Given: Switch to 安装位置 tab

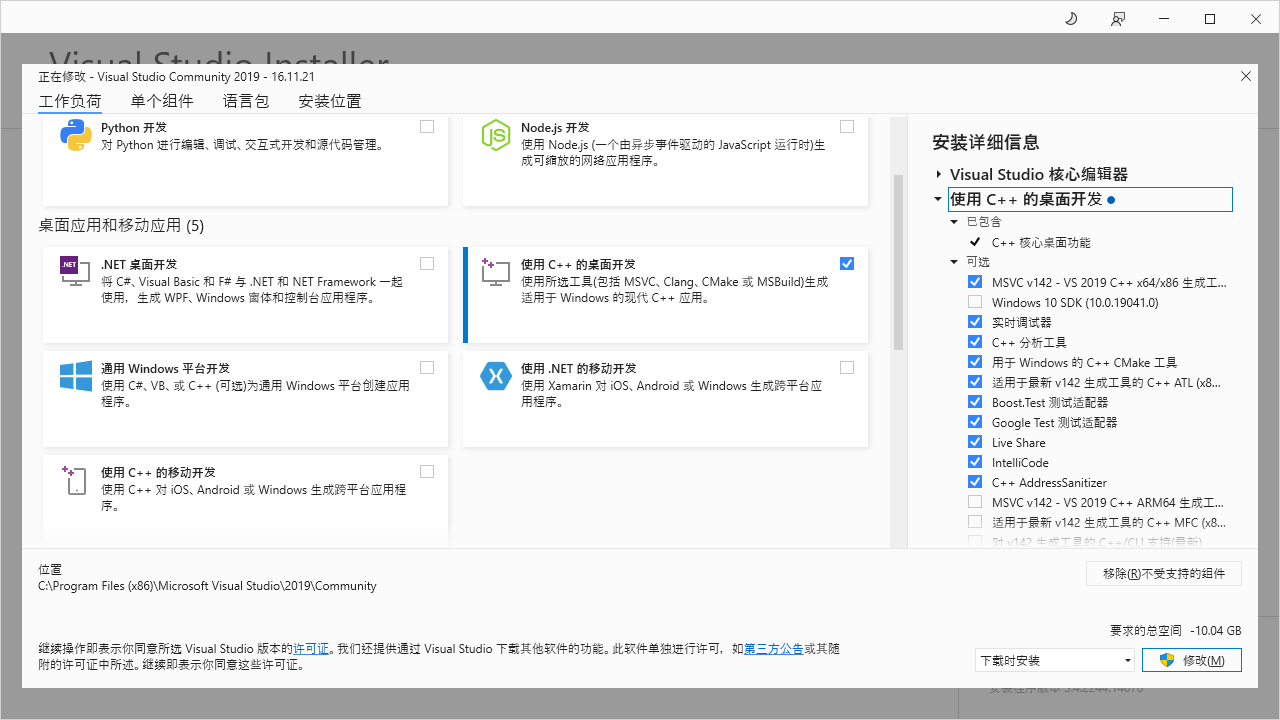Looking at the screenshot, I should (330, 101).
